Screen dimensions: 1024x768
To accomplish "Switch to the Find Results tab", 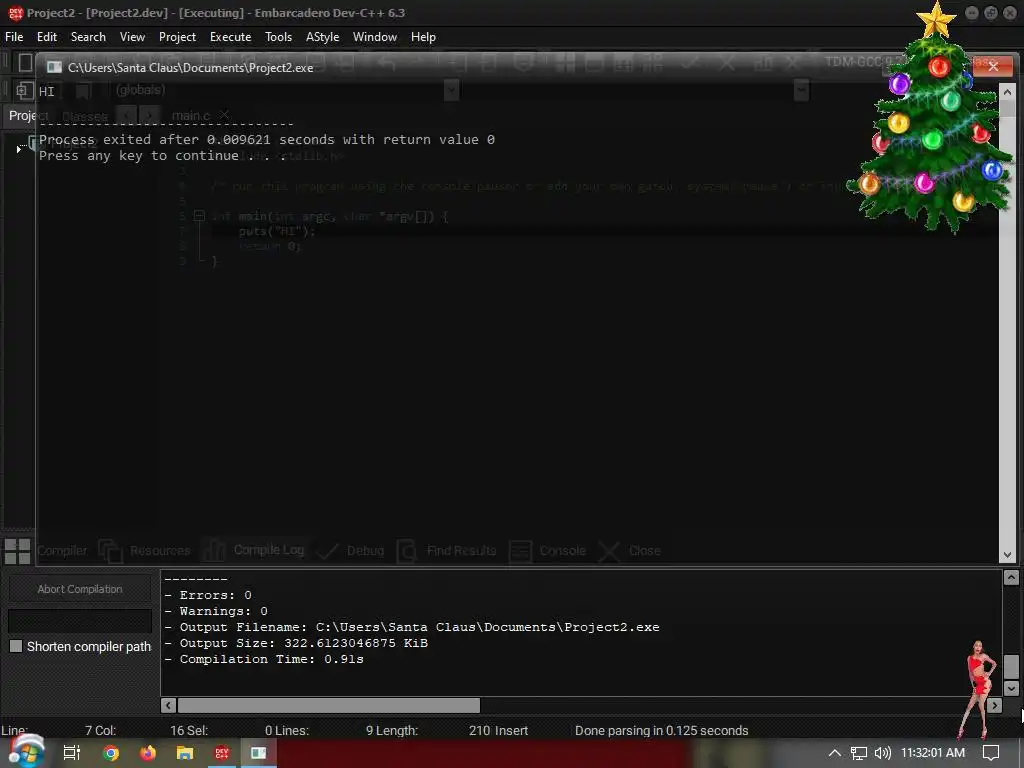I will (447, 551).
